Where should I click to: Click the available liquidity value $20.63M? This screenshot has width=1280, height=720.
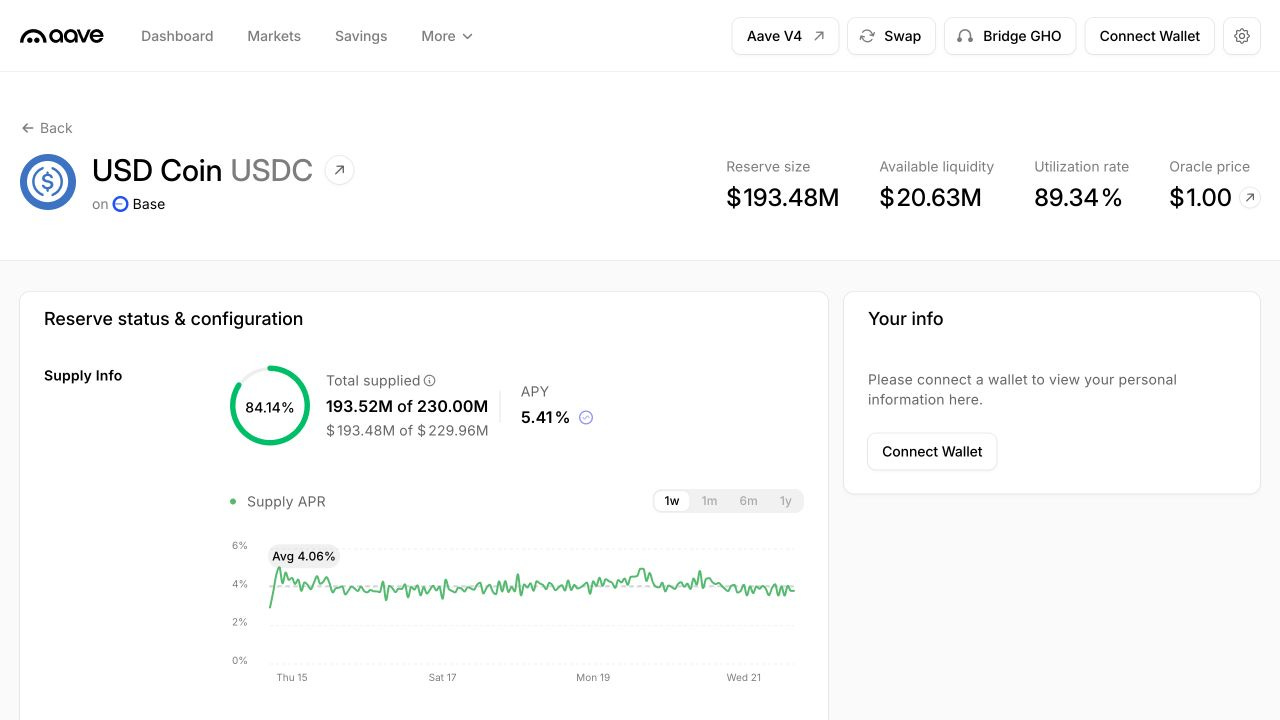point(931,198)
